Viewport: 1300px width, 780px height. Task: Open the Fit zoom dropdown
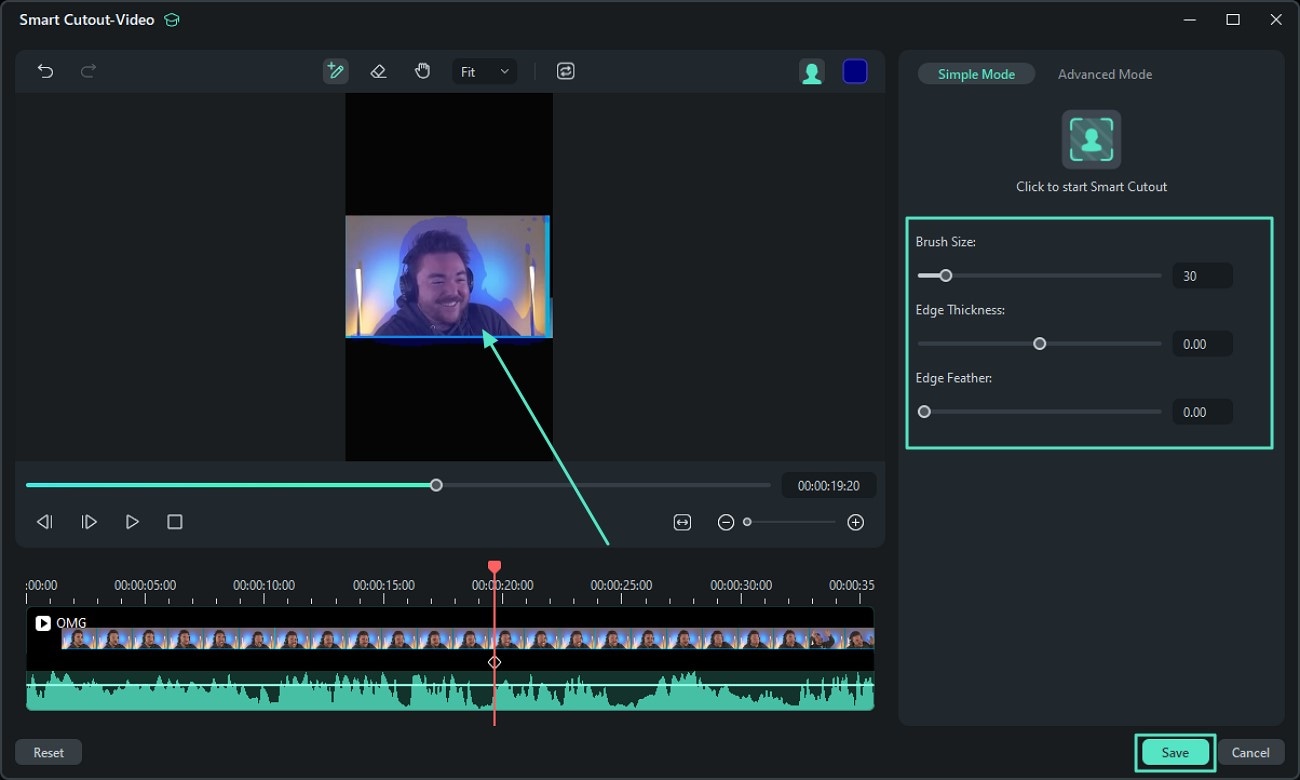point(485,72)
